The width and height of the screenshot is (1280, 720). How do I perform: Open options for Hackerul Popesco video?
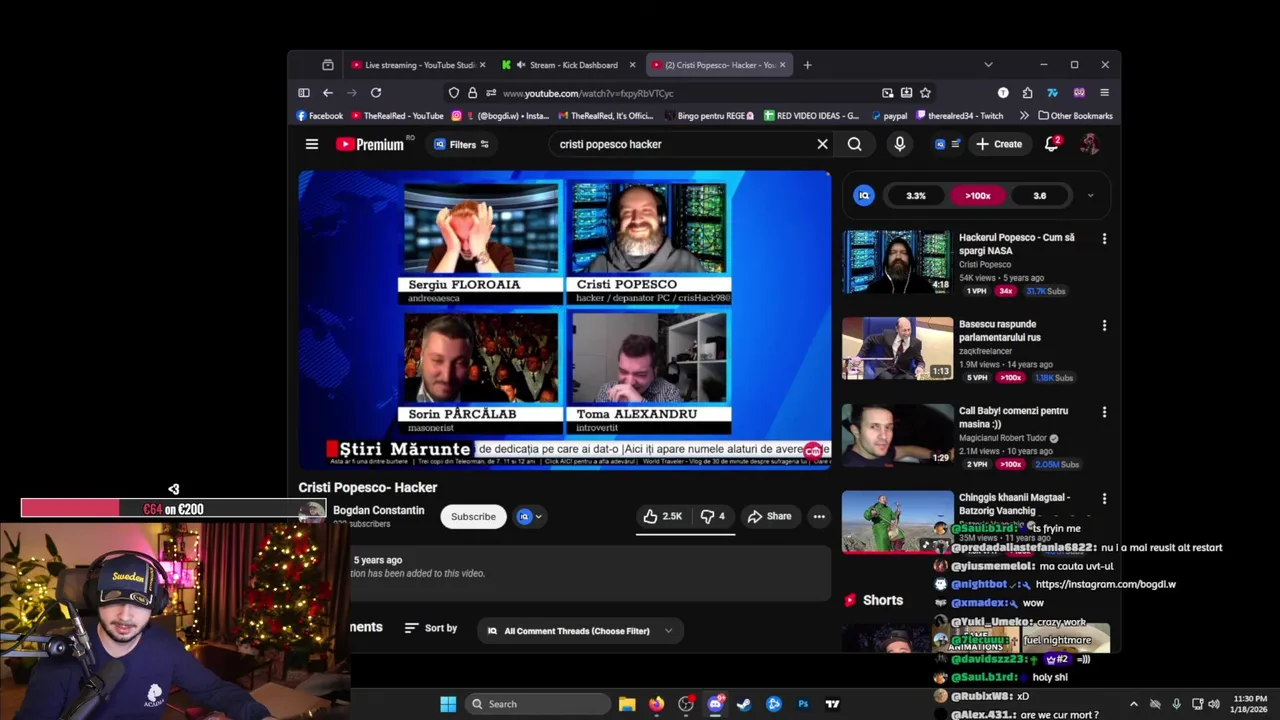(1104, 239)
